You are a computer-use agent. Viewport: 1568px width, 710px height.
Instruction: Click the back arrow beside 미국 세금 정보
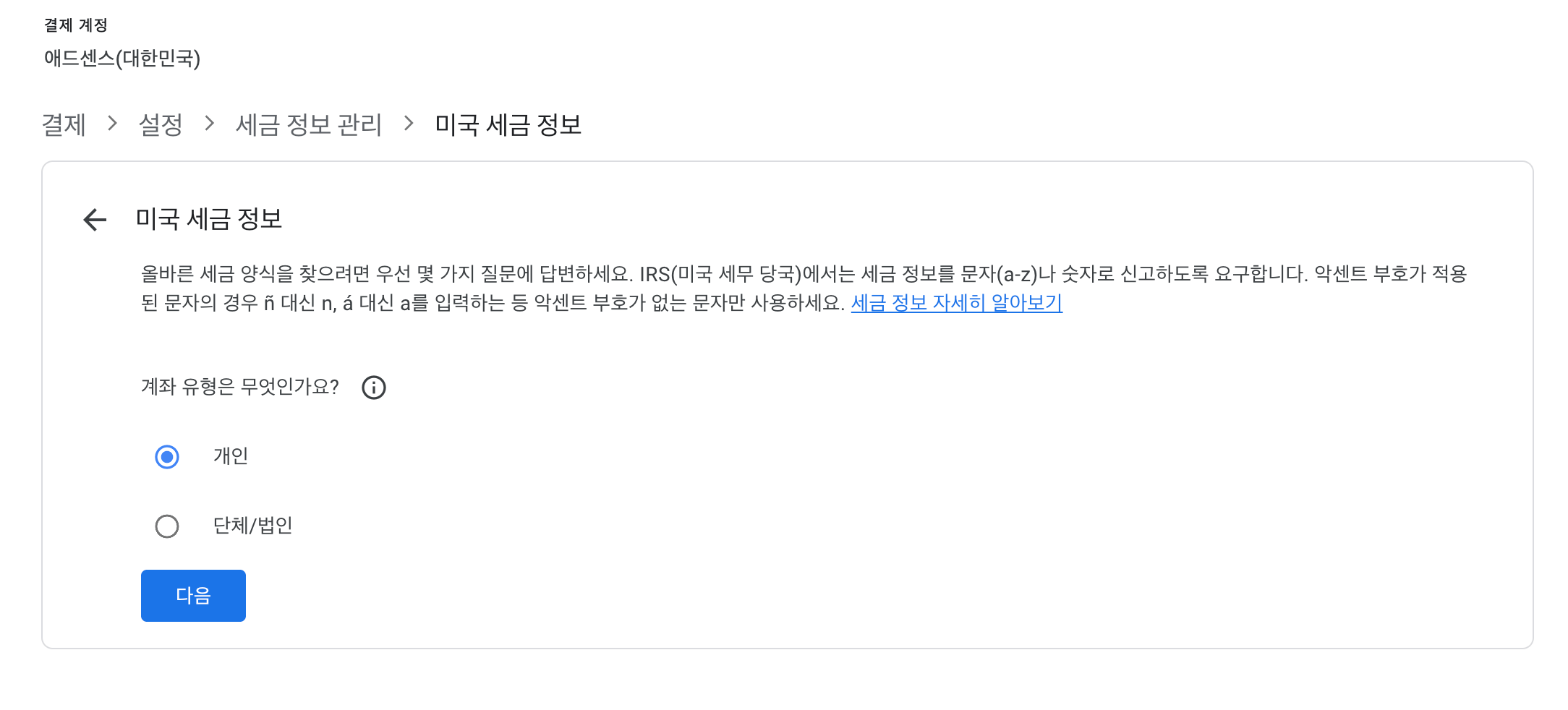point(94,218)
